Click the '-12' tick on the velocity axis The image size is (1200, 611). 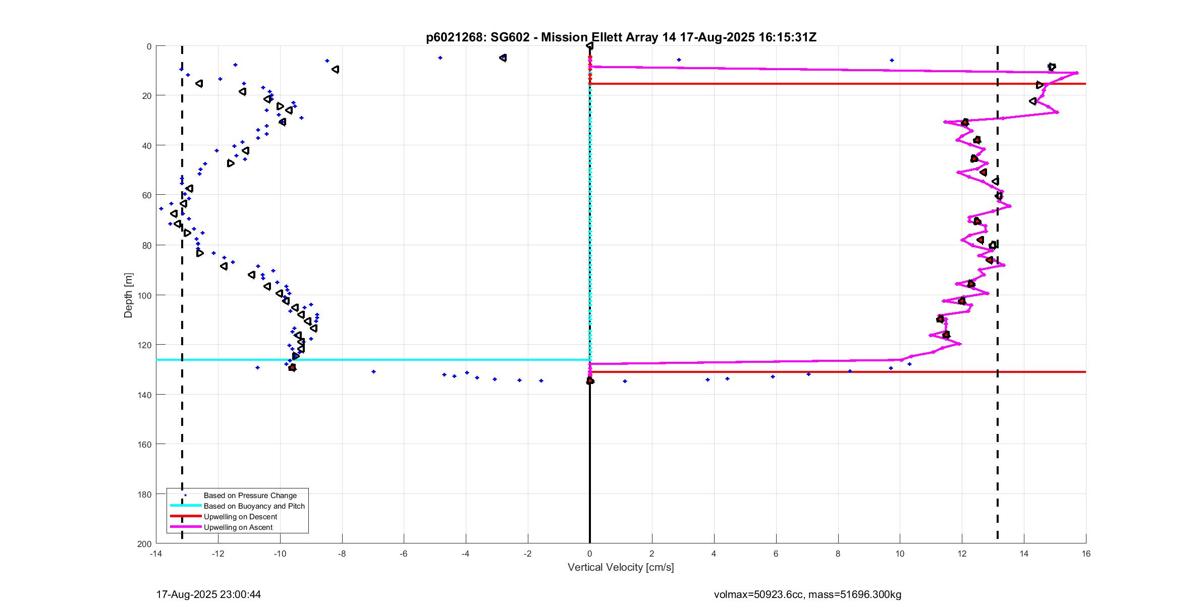[x=218, y=553]
